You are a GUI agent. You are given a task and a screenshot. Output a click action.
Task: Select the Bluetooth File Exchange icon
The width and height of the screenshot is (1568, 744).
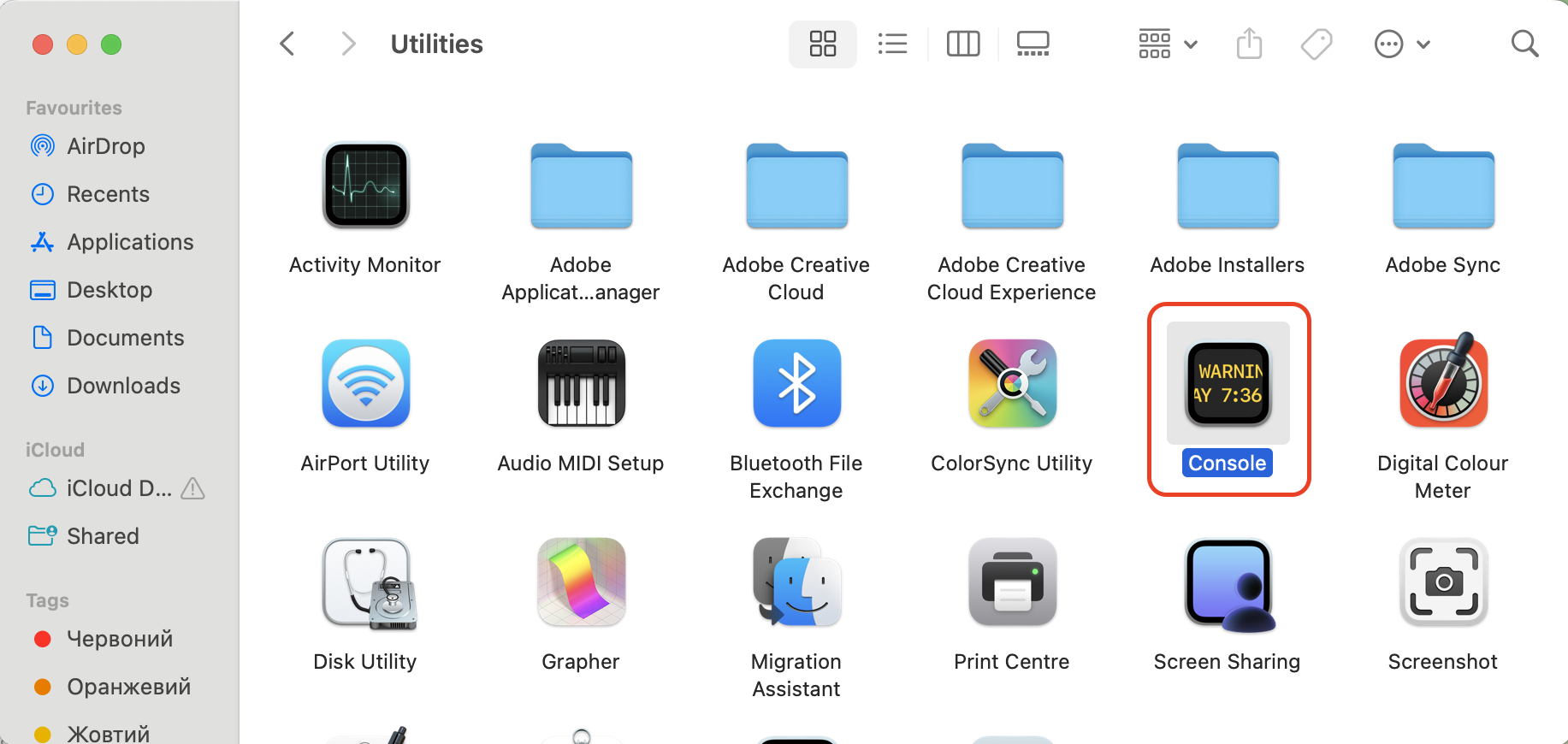796,384
